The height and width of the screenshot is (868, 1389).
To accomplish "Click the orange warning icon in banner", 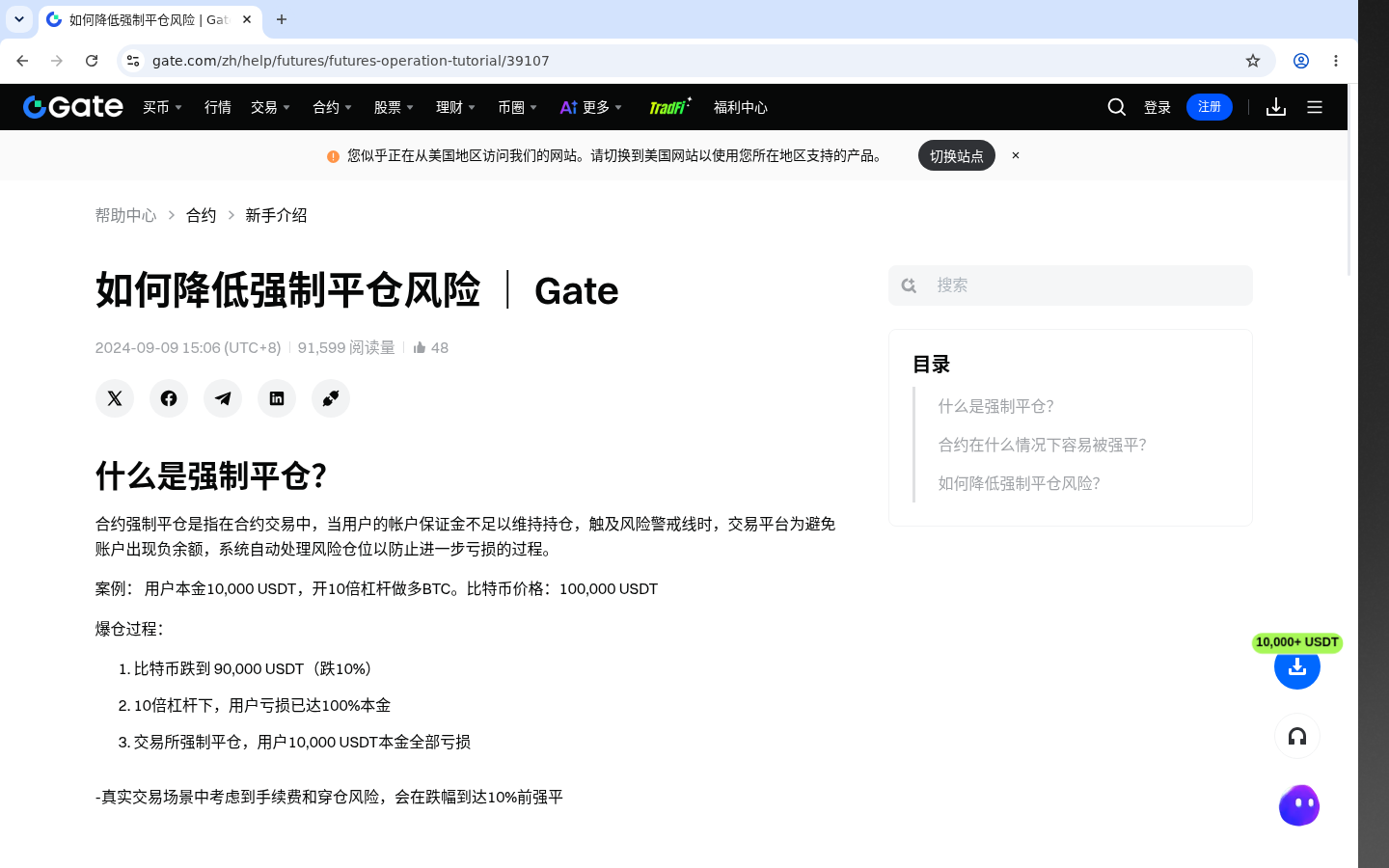I will click(333, 156).
